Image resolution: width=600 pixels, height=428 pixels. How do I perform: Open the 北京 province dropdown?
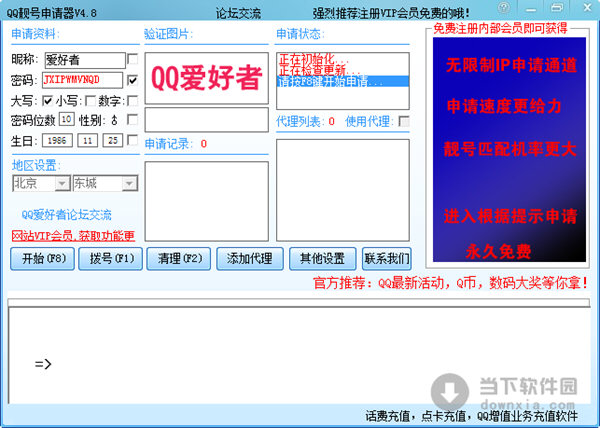click(x=62, y=184)
